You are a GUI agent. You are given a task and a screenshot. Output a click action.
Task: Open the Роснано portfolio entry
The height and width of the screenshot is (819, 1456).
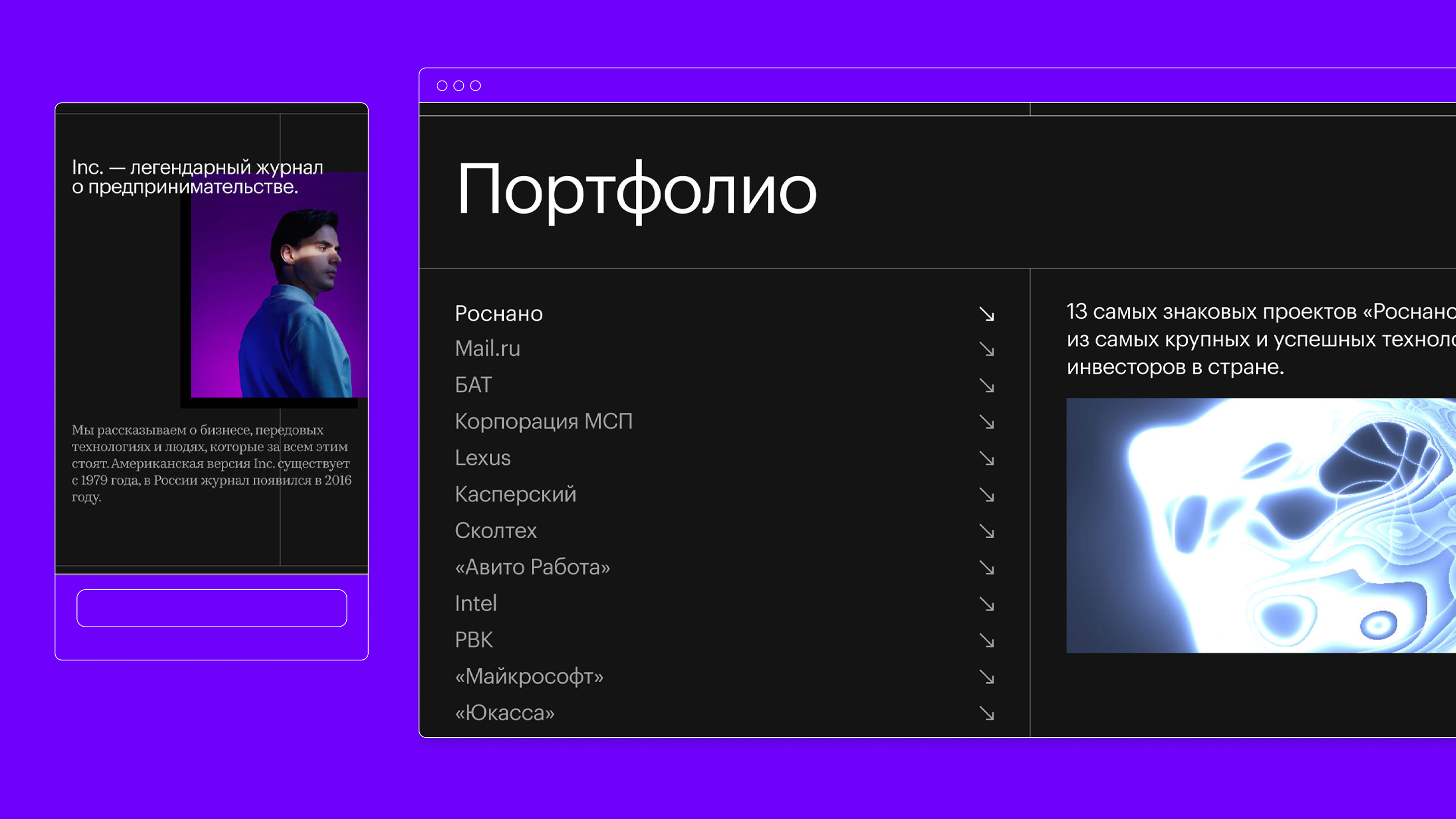[499, 314]
